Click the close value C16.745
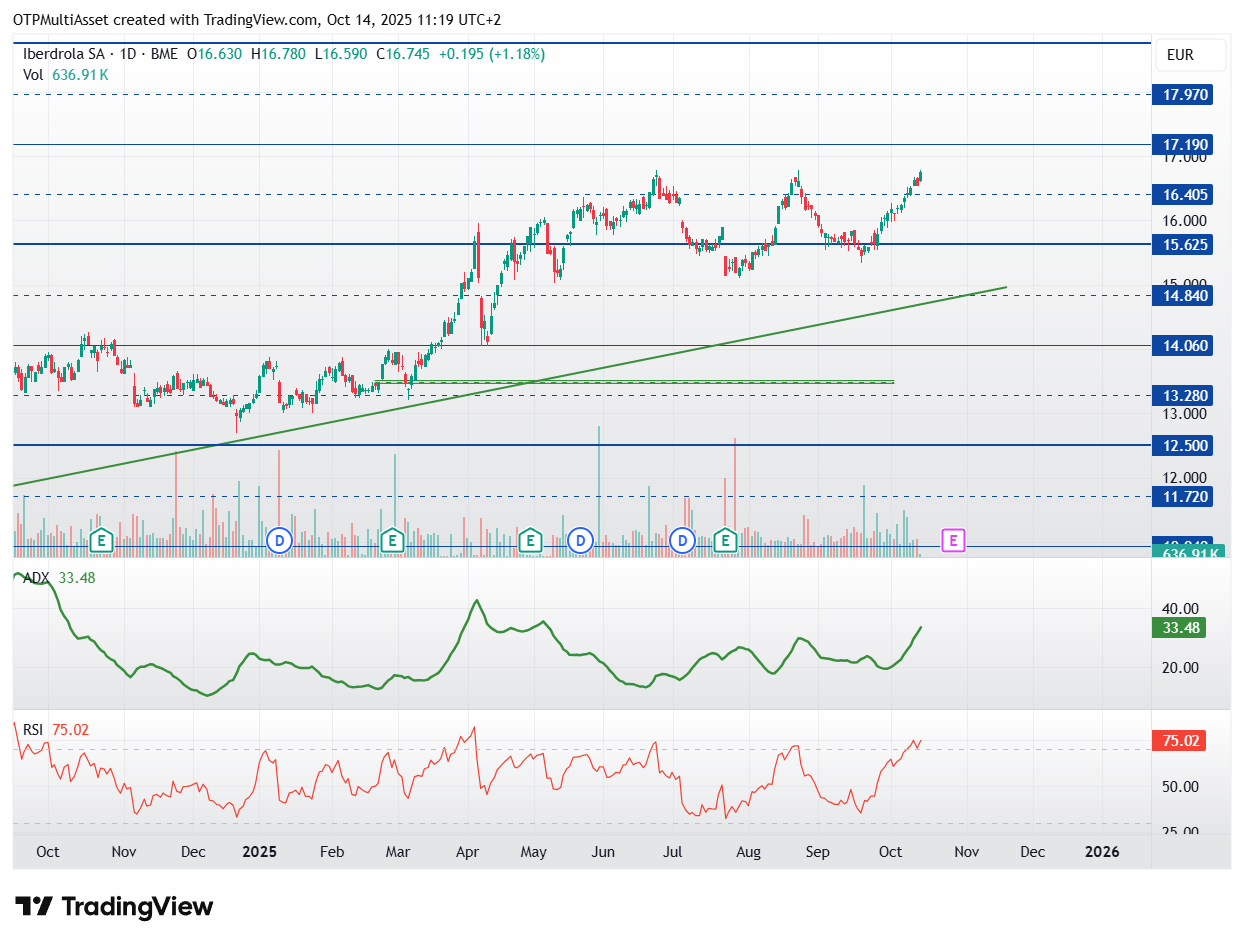Screen dimensions: 1244x944 403,55
